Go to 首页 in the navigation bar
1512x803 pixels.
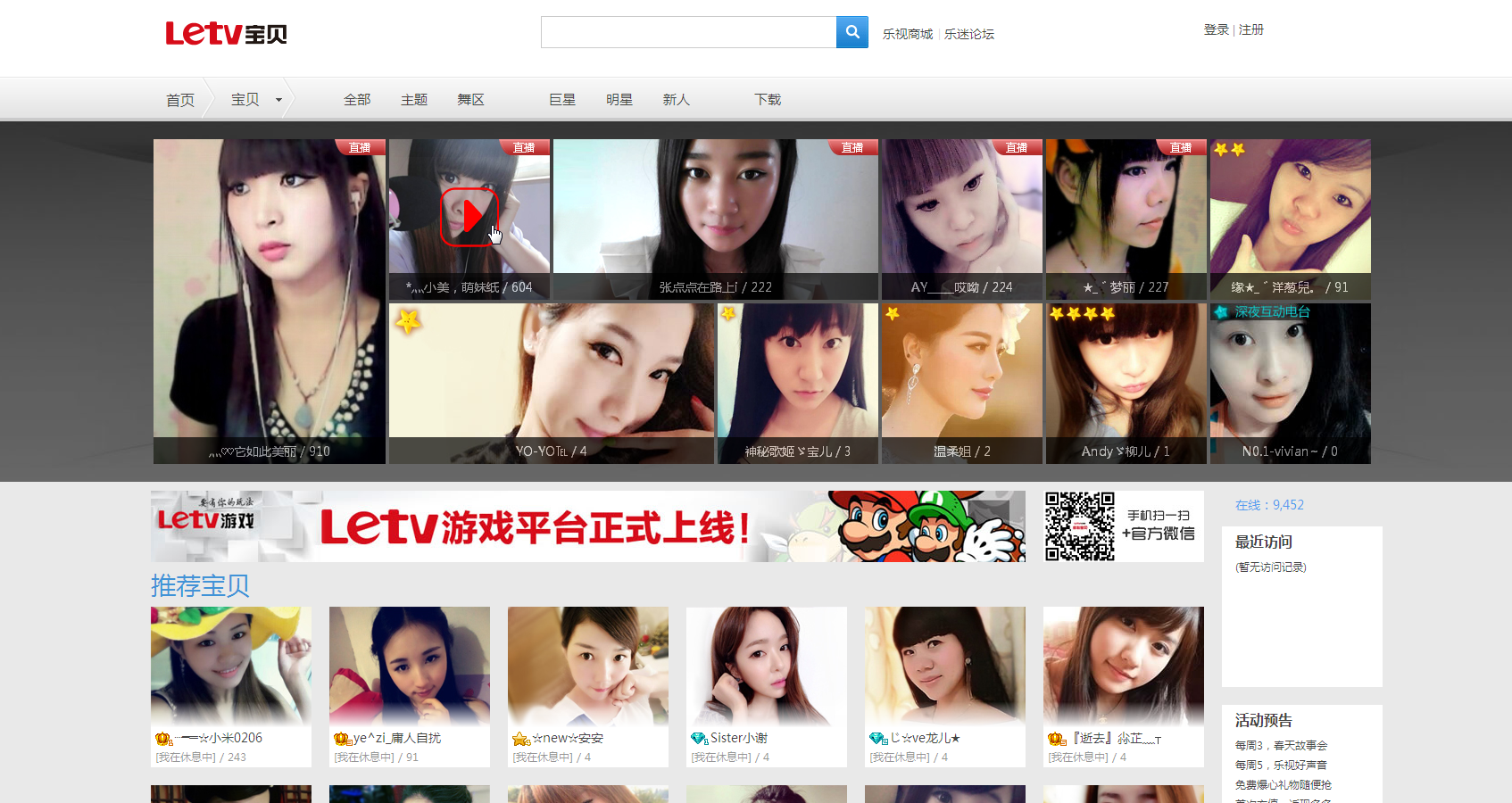[x=180, y=100]
